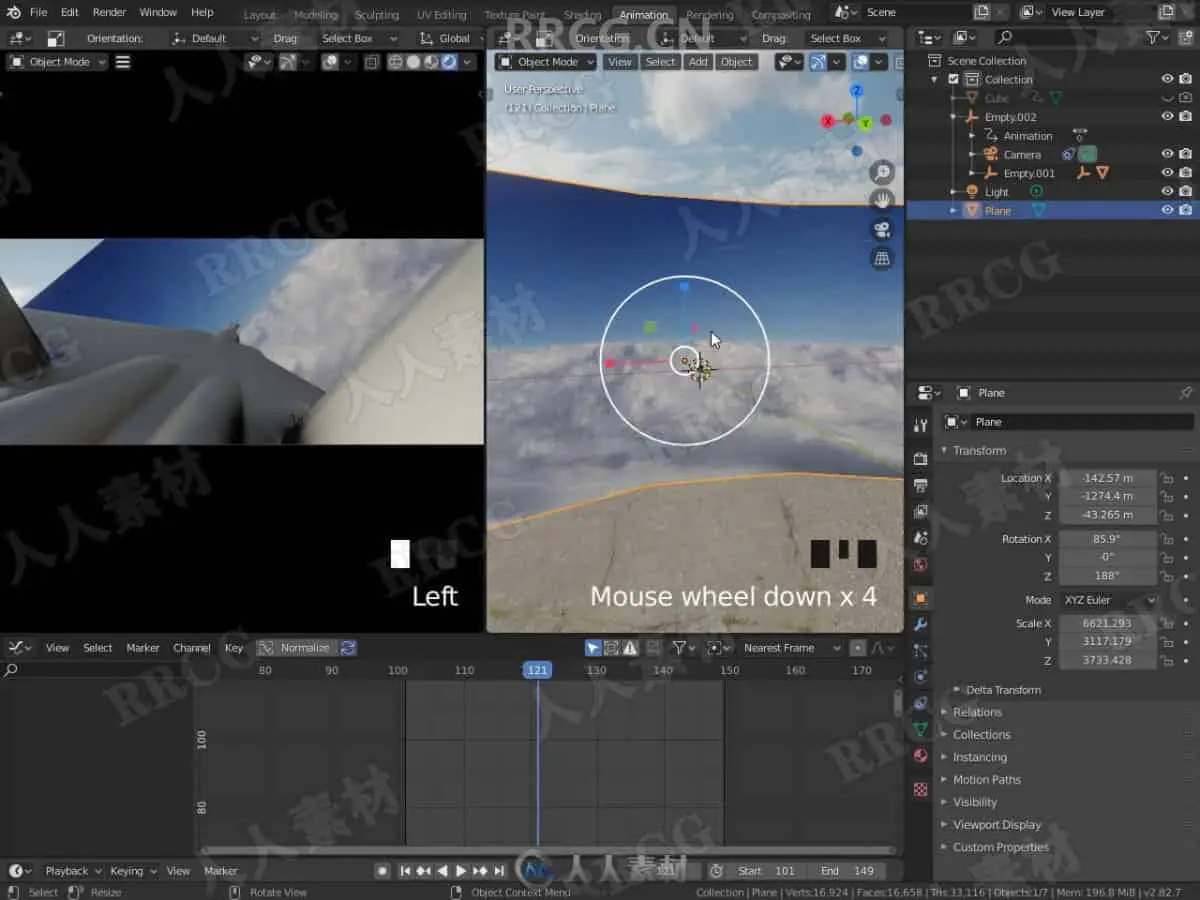Screen dimensions: 1200x900
Task: Expand the Delta Transform panel
Action: coord(1003,690)
